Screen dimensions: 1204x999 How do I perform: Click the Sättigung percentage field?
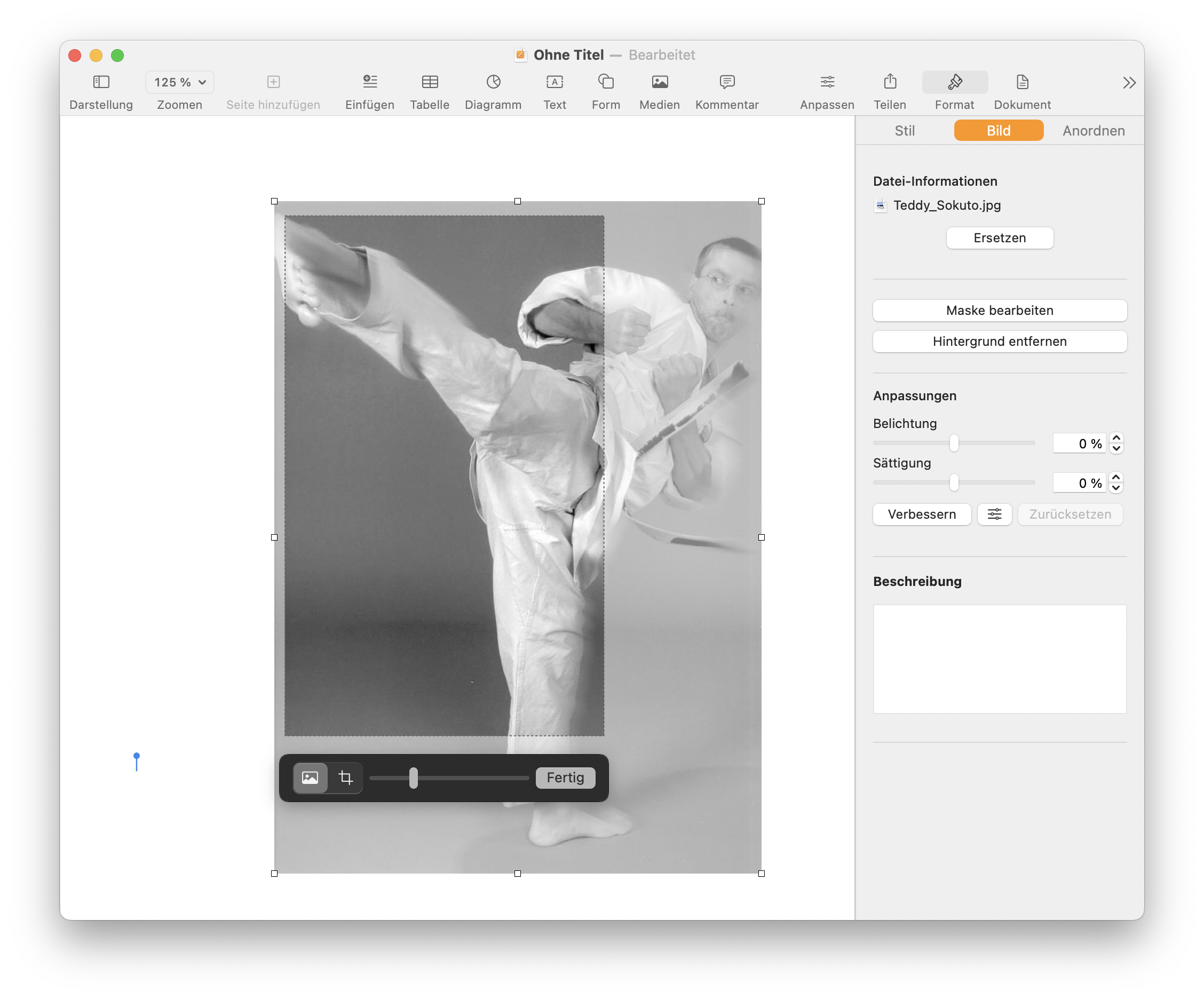coord(1079,483)
